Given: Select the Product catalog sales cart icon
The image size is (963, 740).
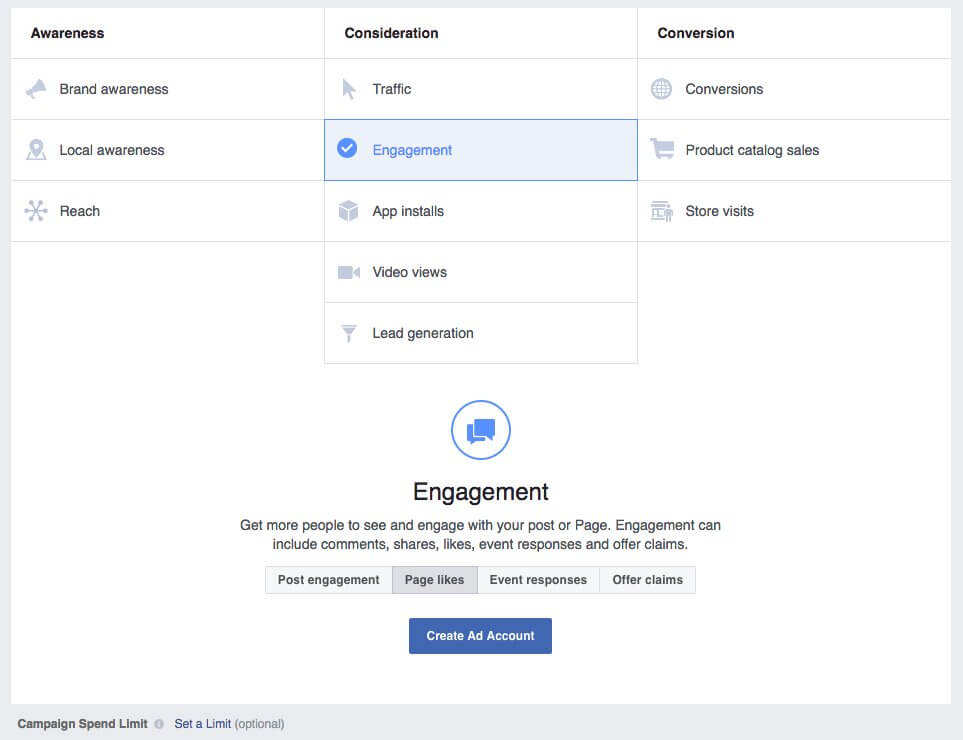Looking at the screenshot, I should point(661,150).
